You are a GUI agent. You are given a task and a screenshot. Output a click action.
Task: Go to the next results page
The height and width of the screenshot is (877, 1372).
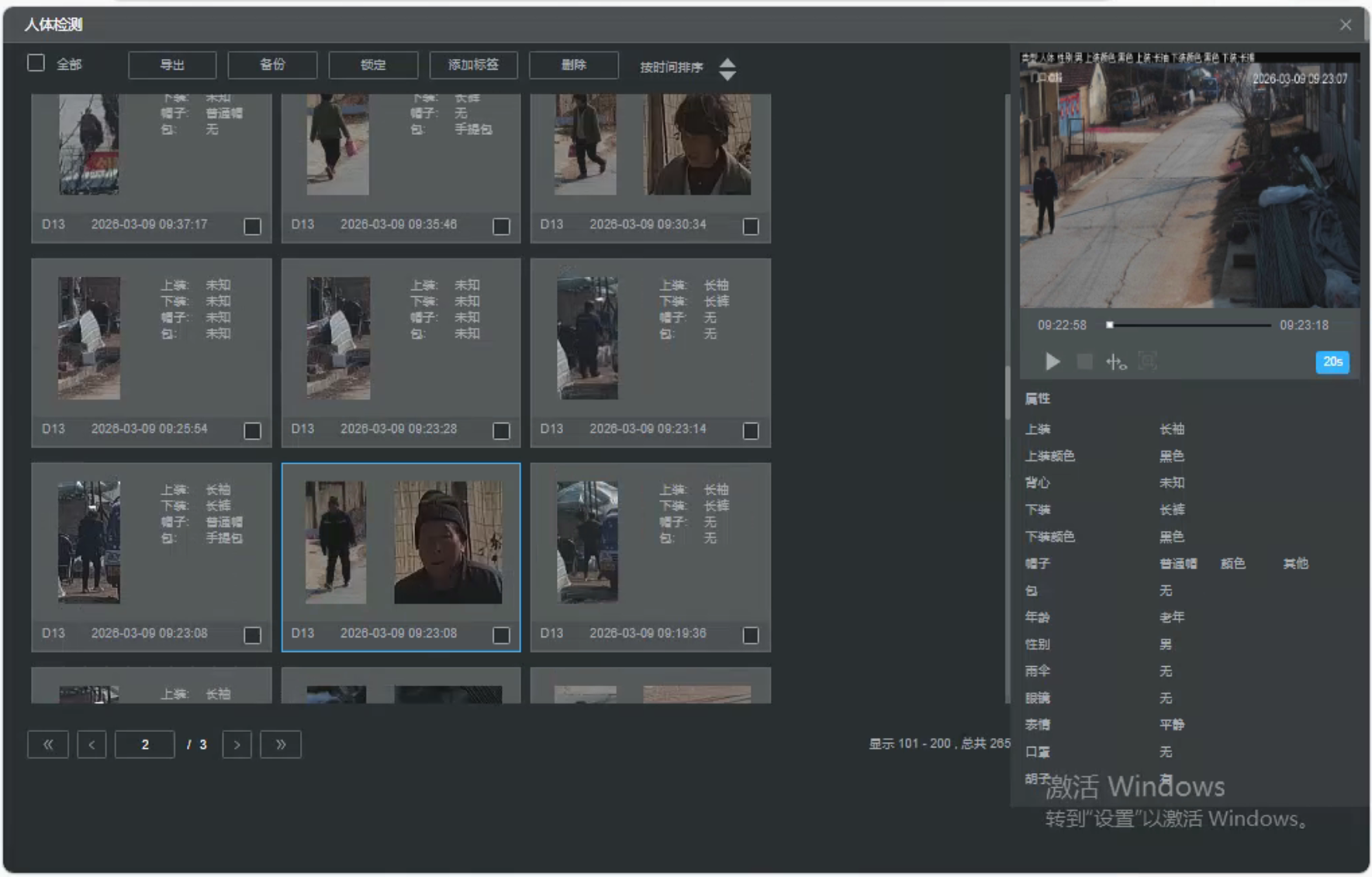(x=237, y=744)
